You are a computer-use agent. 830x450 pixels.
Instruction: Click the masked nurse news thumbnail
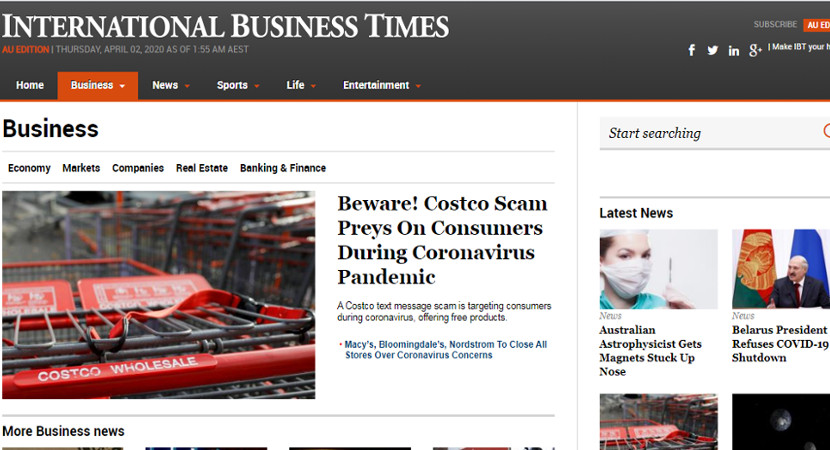[x=658, y=269]
